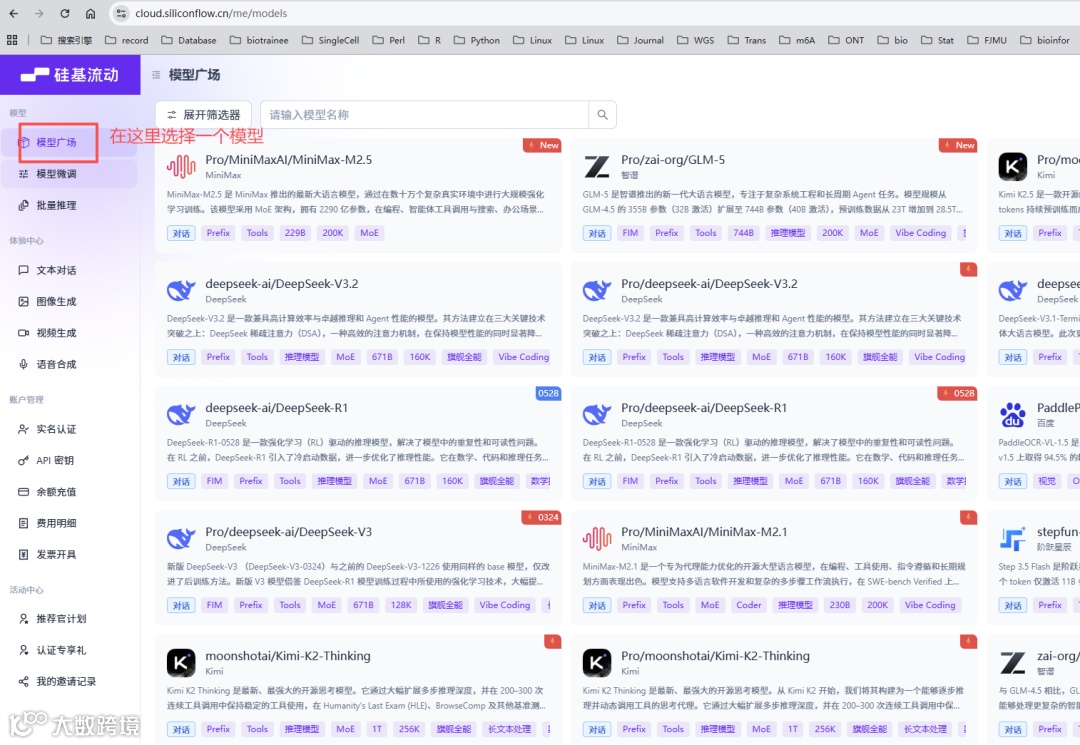Click the browser address bar URL
1080x745 pixels.
pos(211,13)
